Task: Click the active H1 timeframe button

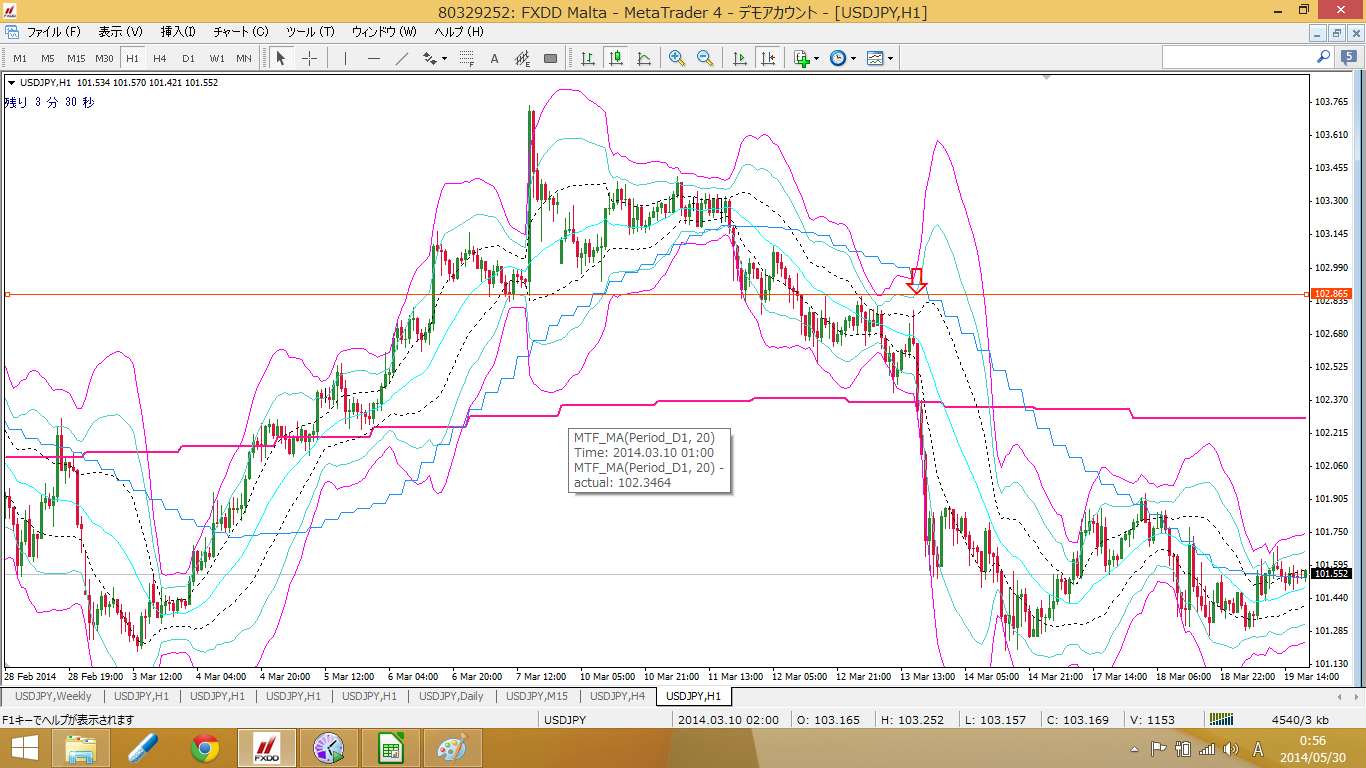Action: [x=132, y=58]
